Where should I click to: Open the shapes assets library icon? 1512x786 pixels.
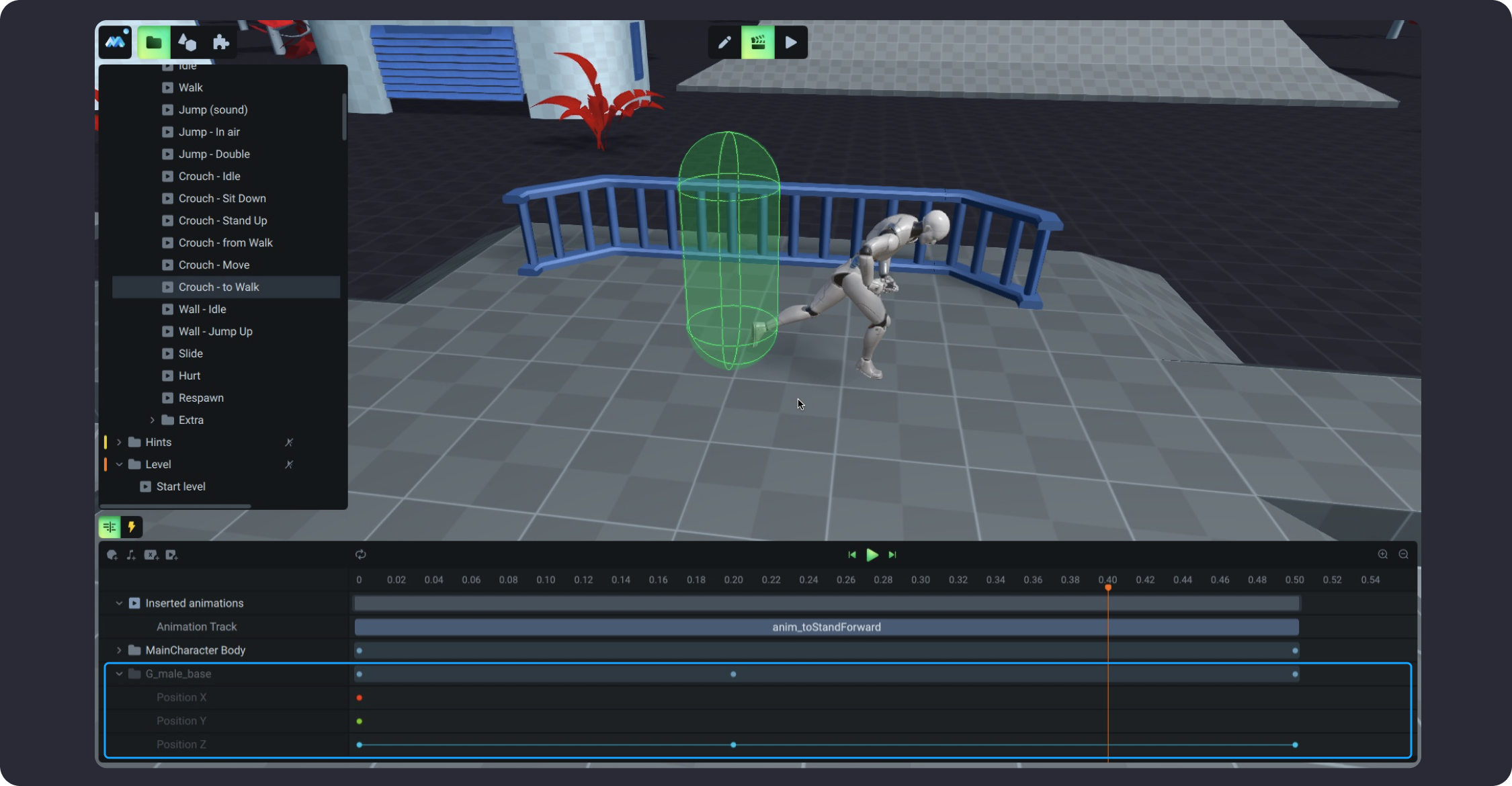pos(187,43)
